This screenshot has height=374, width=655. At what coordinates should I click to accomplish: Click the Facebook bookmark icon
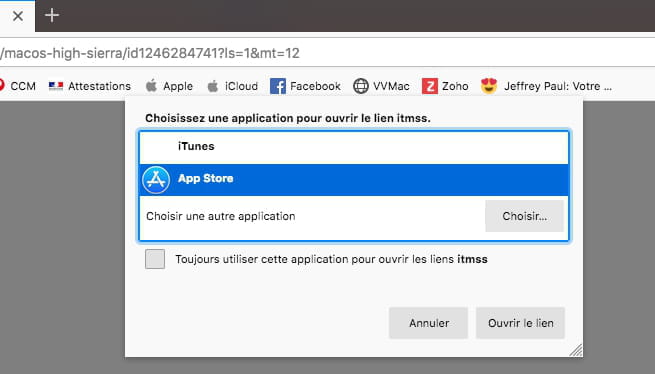278,86
